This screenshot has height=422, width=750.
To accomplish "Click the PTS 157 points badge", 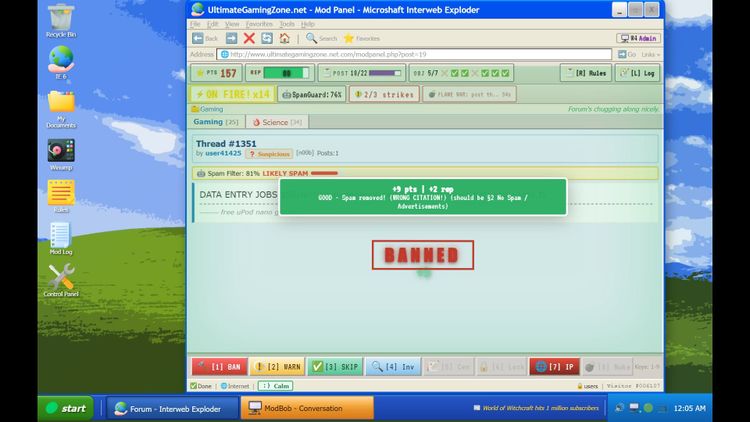I will (x=217, y=73).
